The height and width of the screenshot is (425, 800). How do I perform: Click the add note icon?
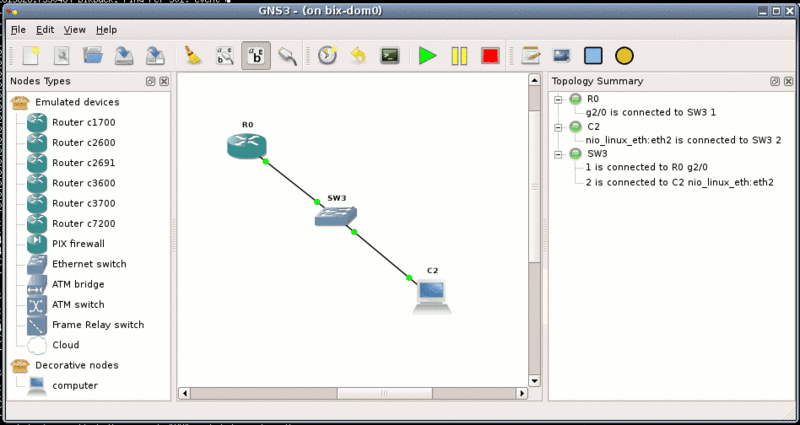(x=531, y=56)
